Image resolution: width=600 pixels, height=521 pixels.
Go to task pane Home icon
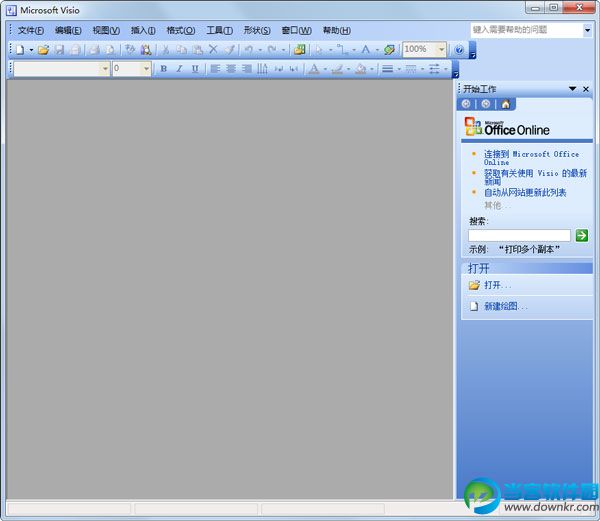(505, 104)
